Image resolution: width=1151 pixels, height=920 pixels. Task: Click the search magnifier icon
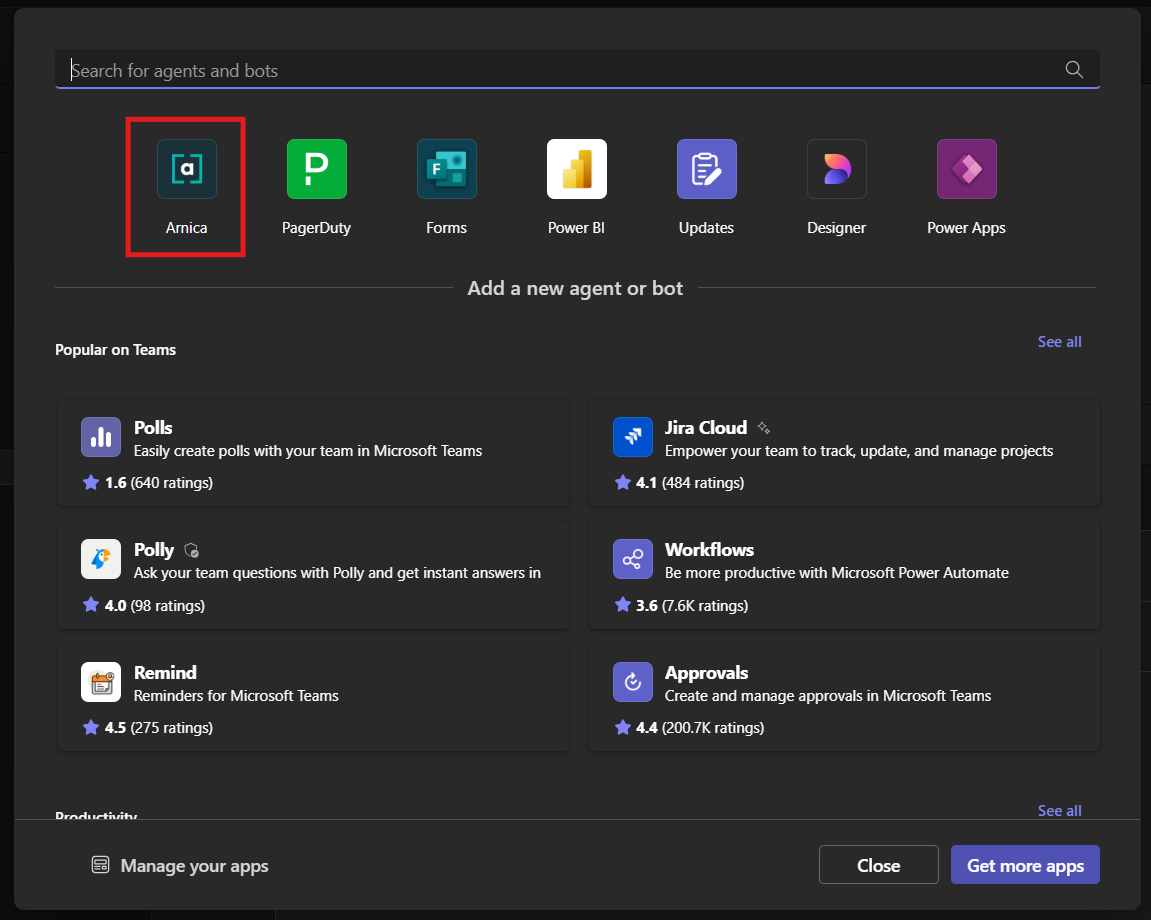tap(1074, 69)
